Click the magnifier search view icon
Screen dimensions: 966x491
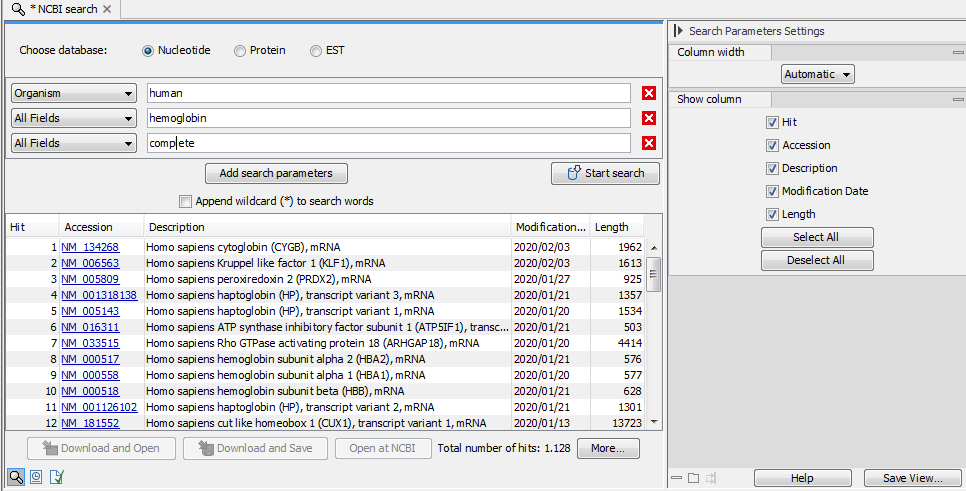point(16,476)
